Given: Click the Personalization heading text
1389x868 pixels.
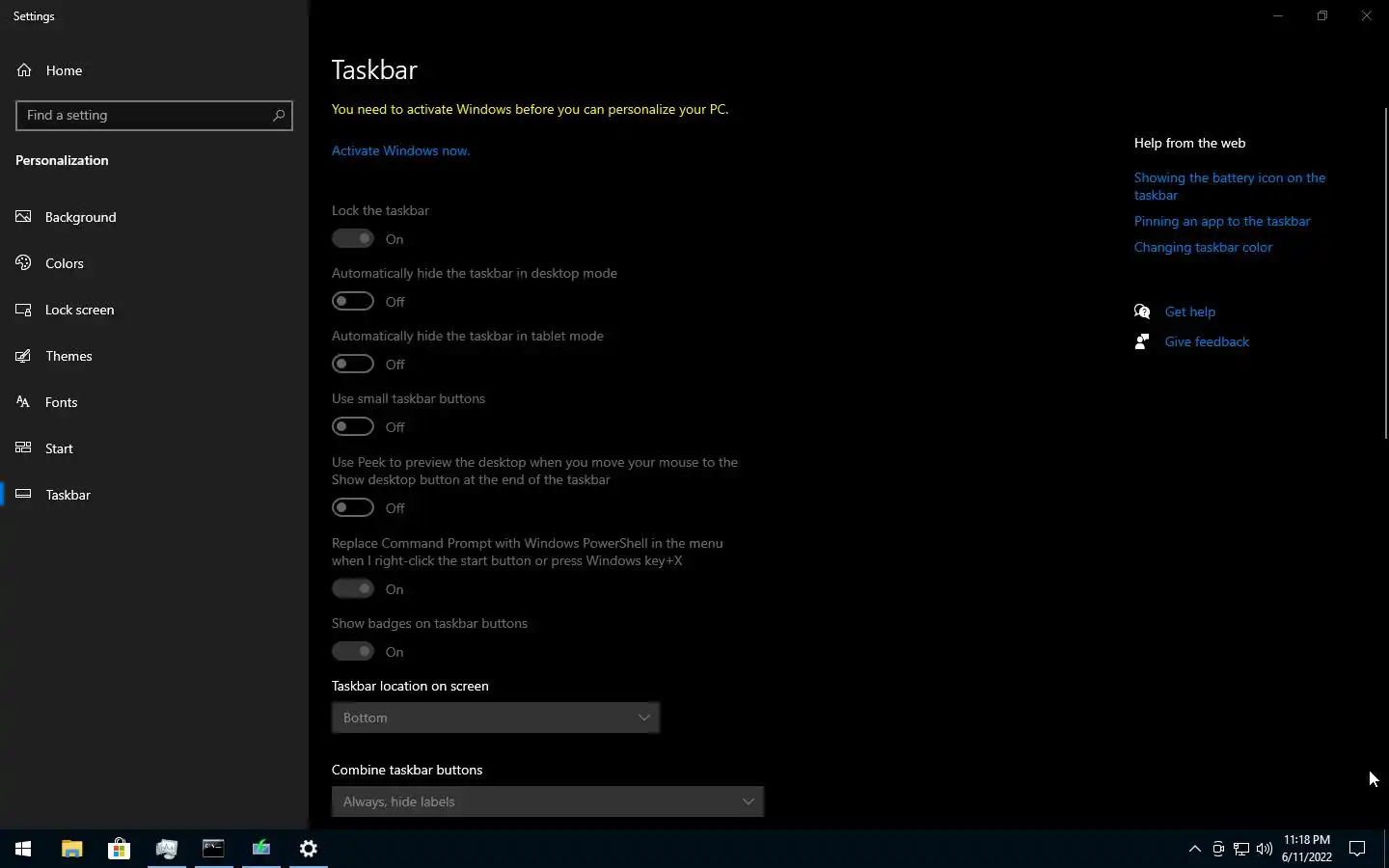Looking at the screenshot, I should pyautogui.click(x=62, y=160).
